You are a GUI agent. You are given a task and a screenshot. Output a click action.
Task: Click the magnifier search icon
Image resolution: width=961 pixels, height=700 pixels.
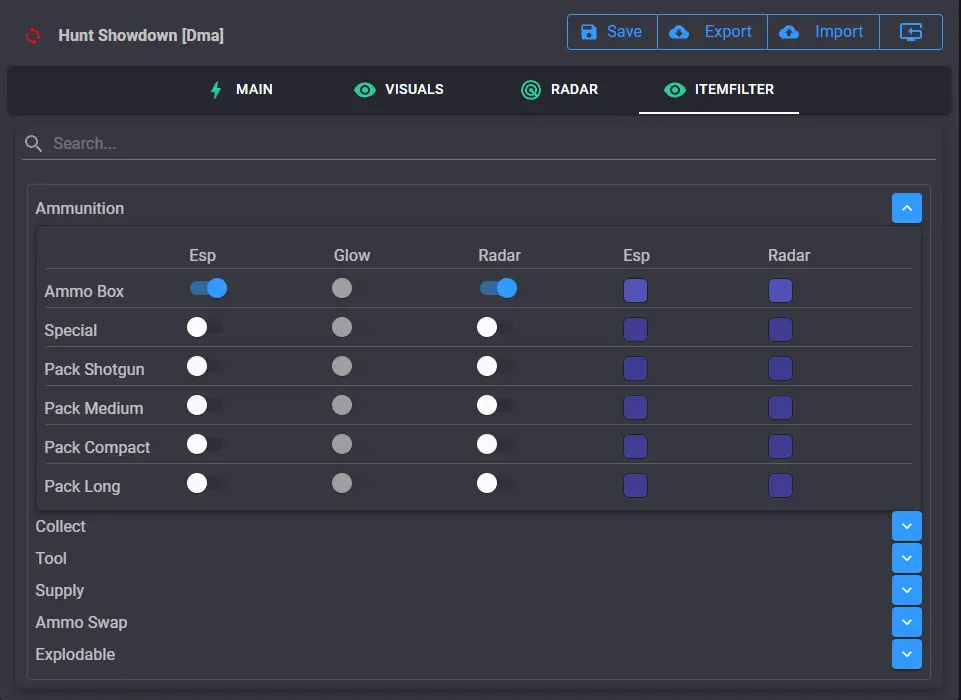pos(33,144)
